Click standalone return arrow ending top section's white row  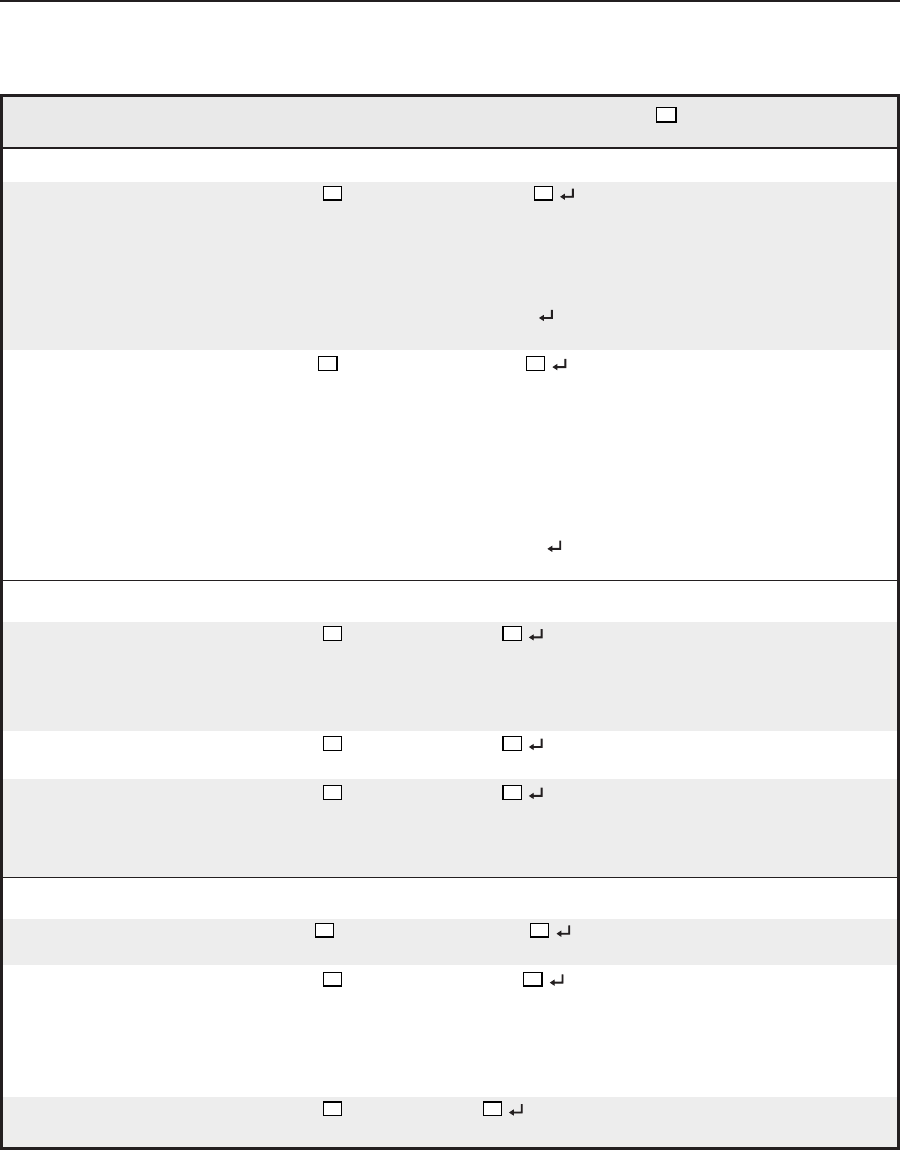pyautogui.click(x=556, y=547)
